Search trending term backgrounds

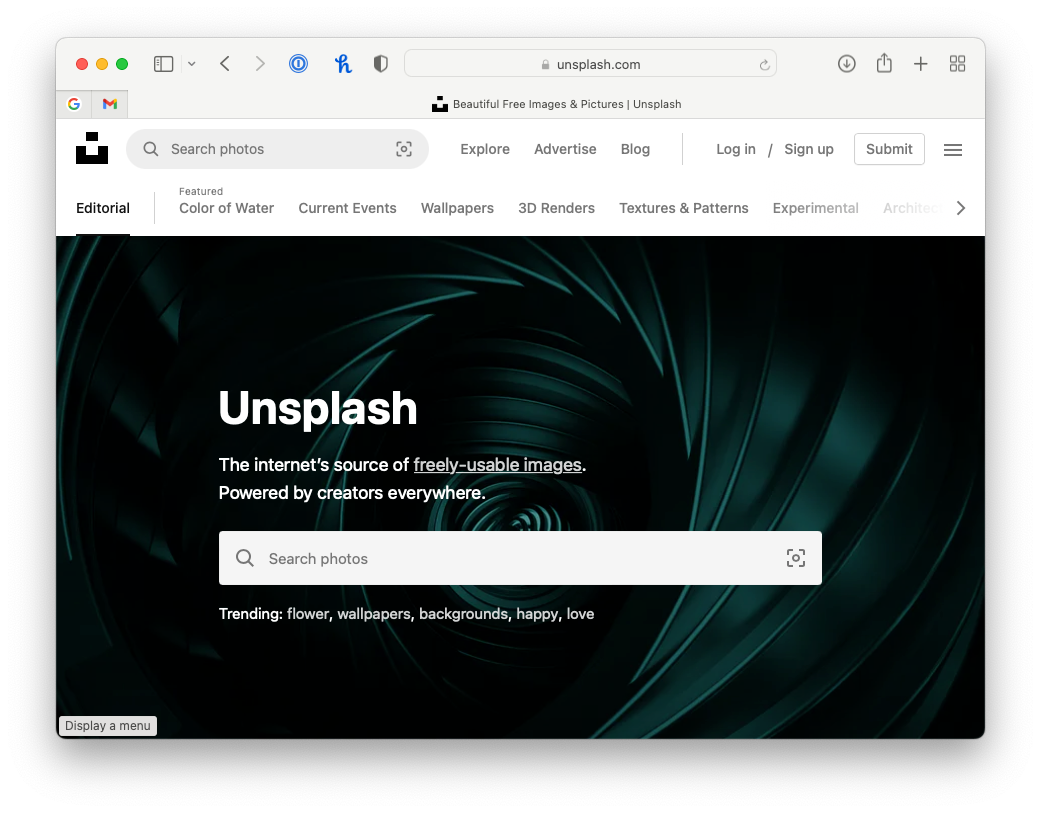(463, 614)
